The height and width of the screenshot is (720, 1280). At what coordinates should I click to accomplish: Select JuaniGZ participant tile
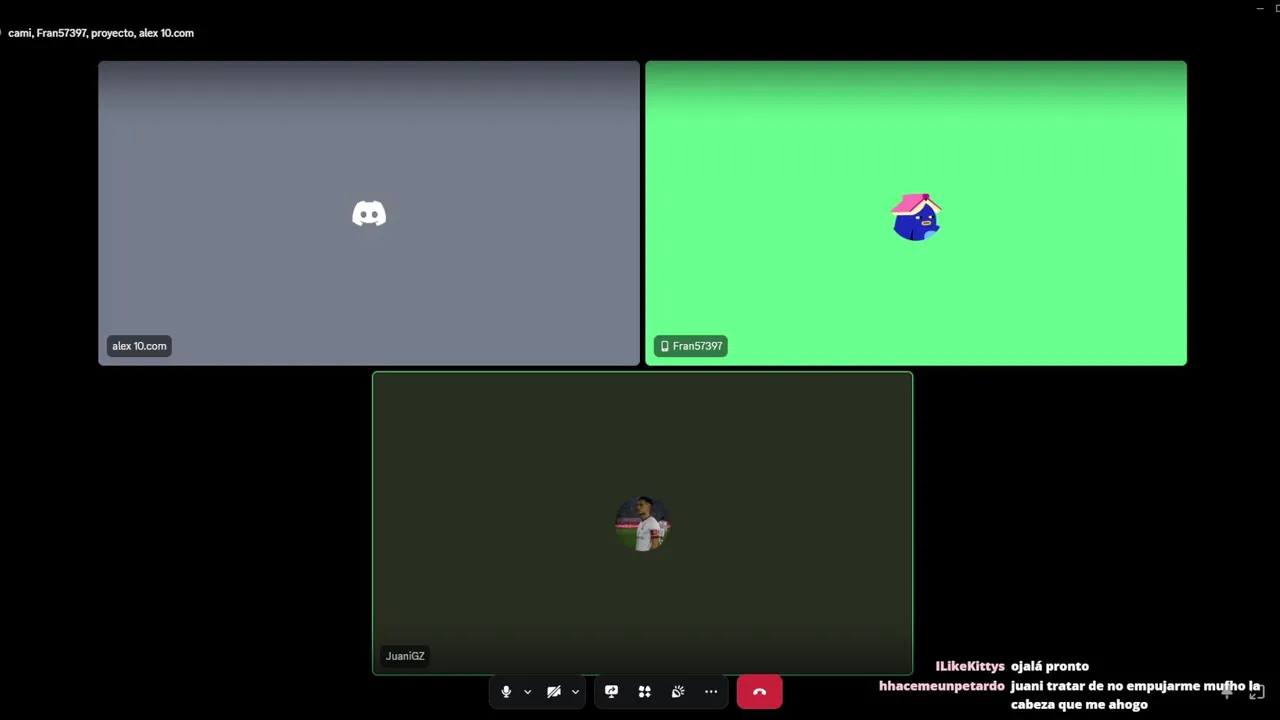[x=642, y=523]
